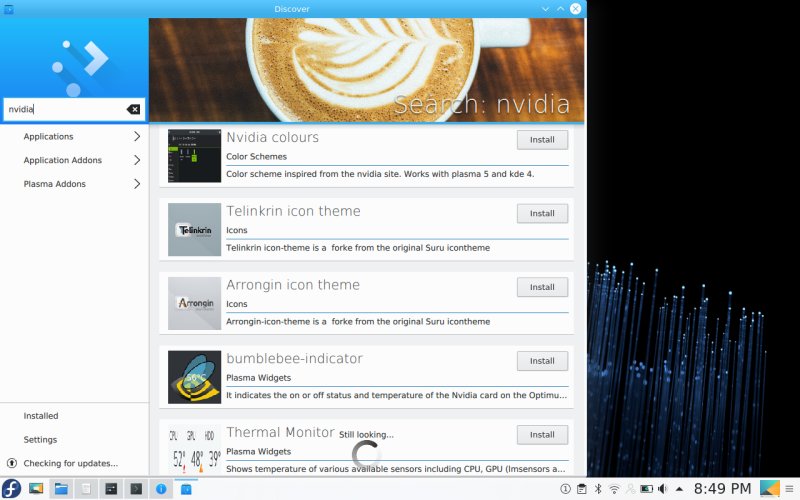Click the Discover logo in sidebar header
800x500 pixels.
pos(81,68)
